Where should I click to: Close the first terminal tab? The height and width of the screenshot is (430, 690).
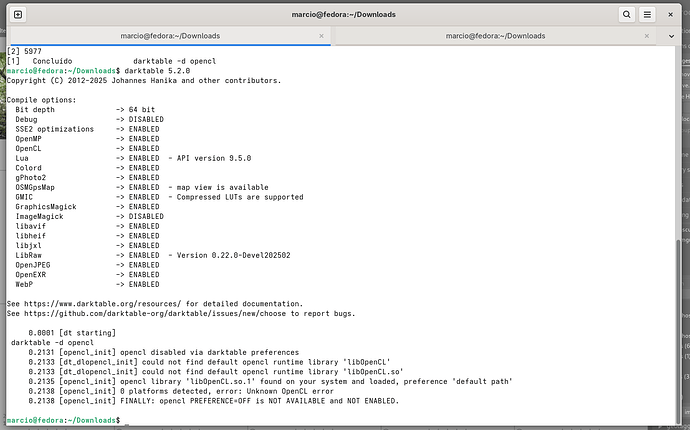coord(321,36)
